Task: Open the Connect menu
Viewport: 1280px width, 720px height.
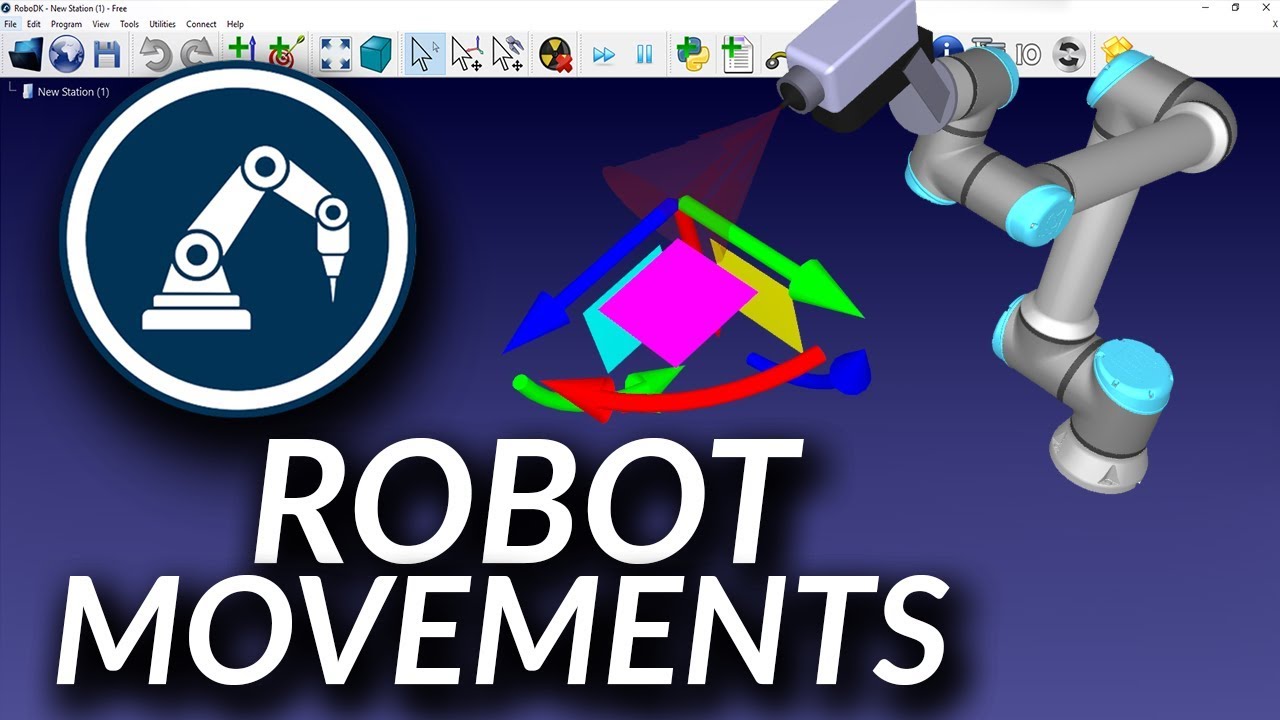Action: point(201,24)
